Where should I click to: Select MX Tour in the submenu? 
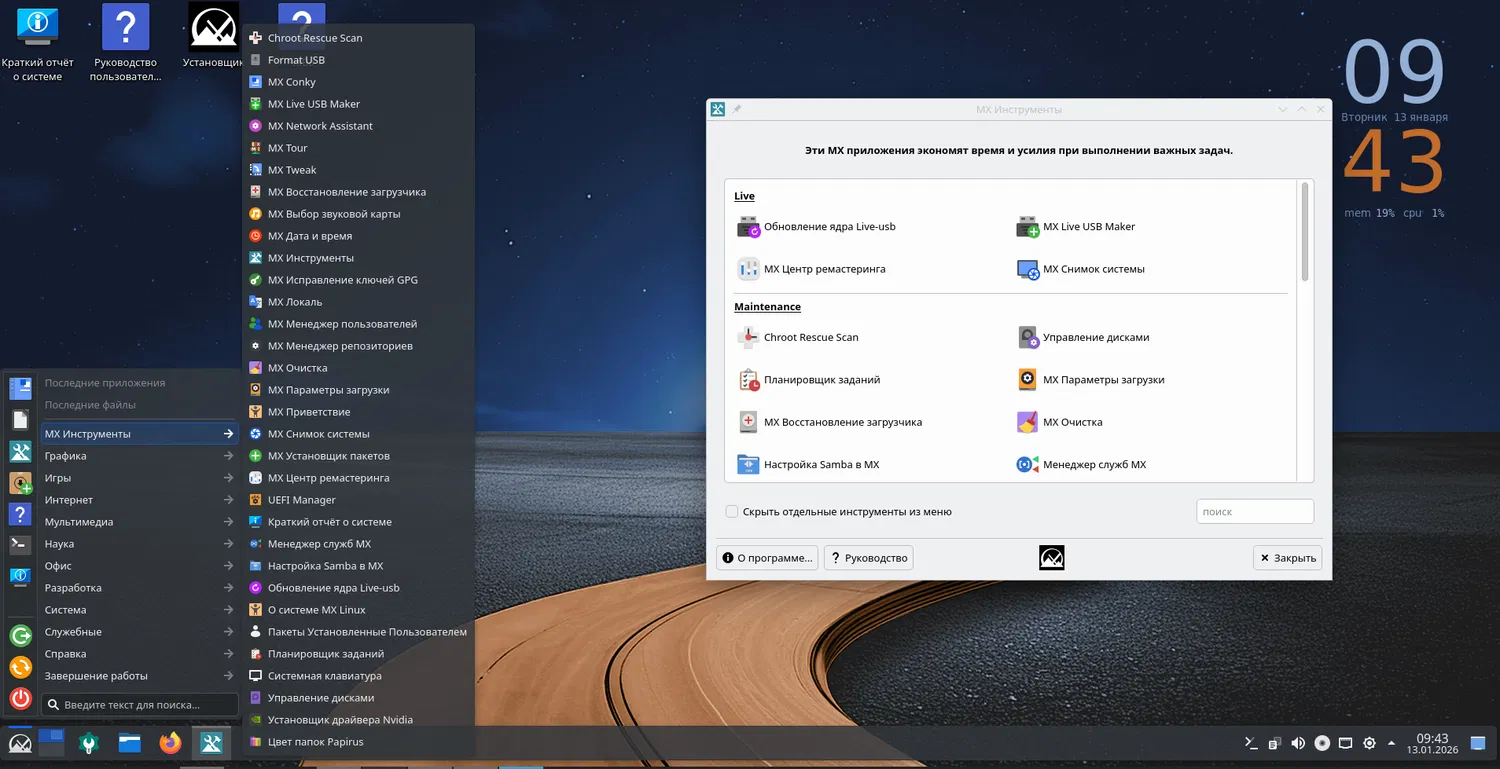(x=358, y=148)
